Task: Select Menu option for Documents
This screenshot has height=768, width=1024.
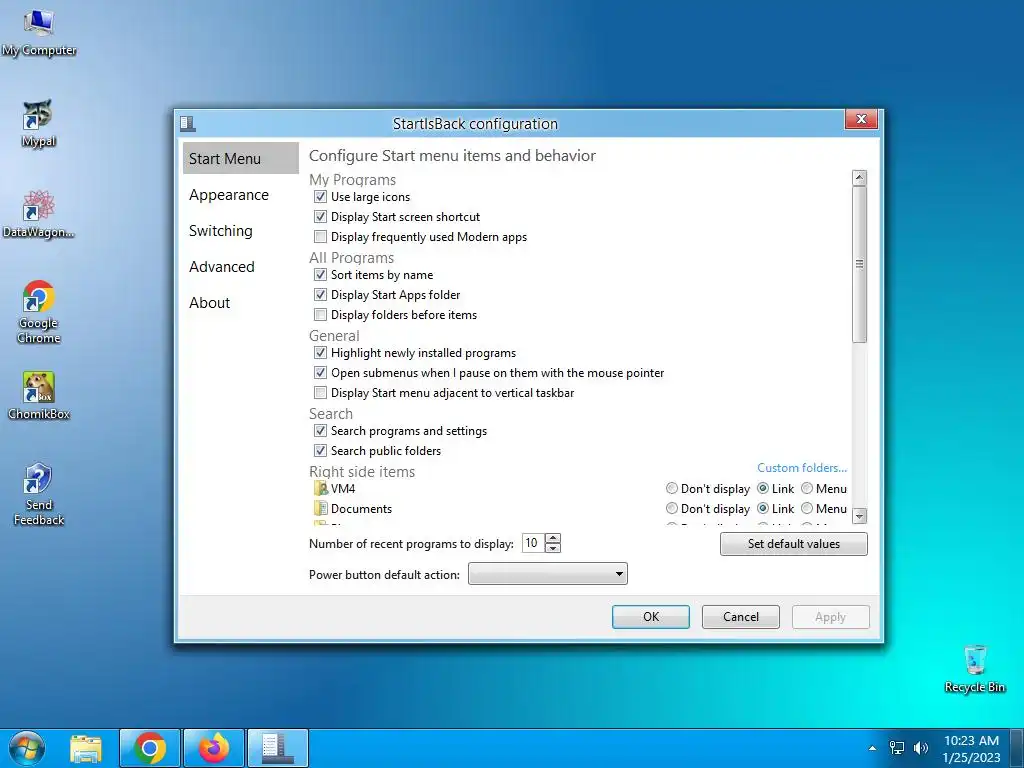Action: (x=807, y=508)
